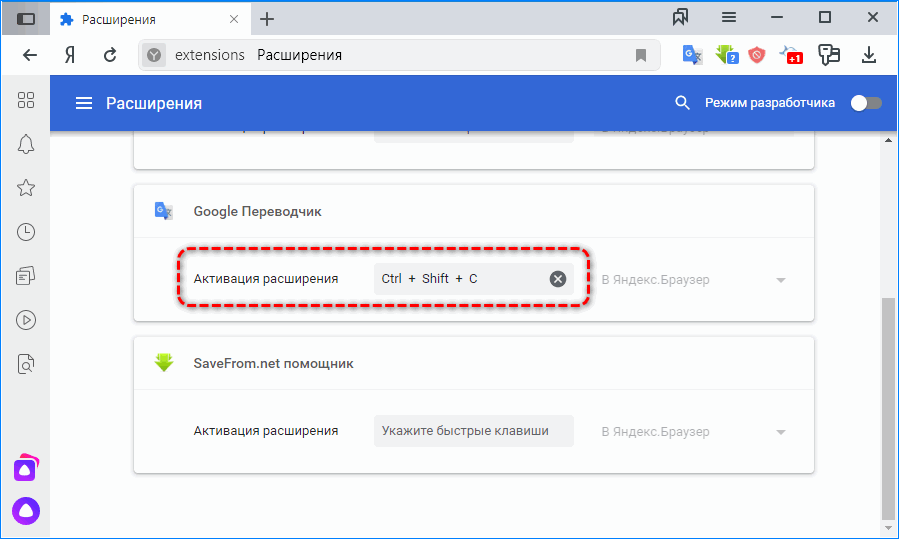
Task: Search extensions with the magnifier icon
Action: pos(683,103)
